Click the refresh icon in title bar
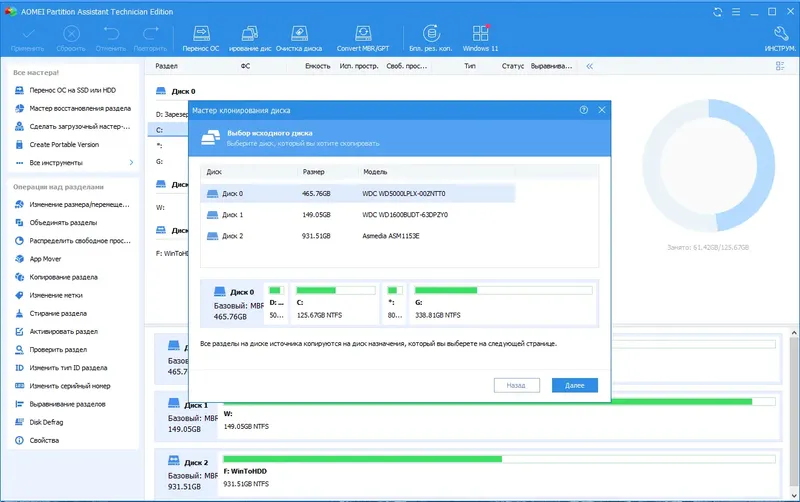This screenshot has height=502, width=800. pyautogui.click(x=717, y=12)
